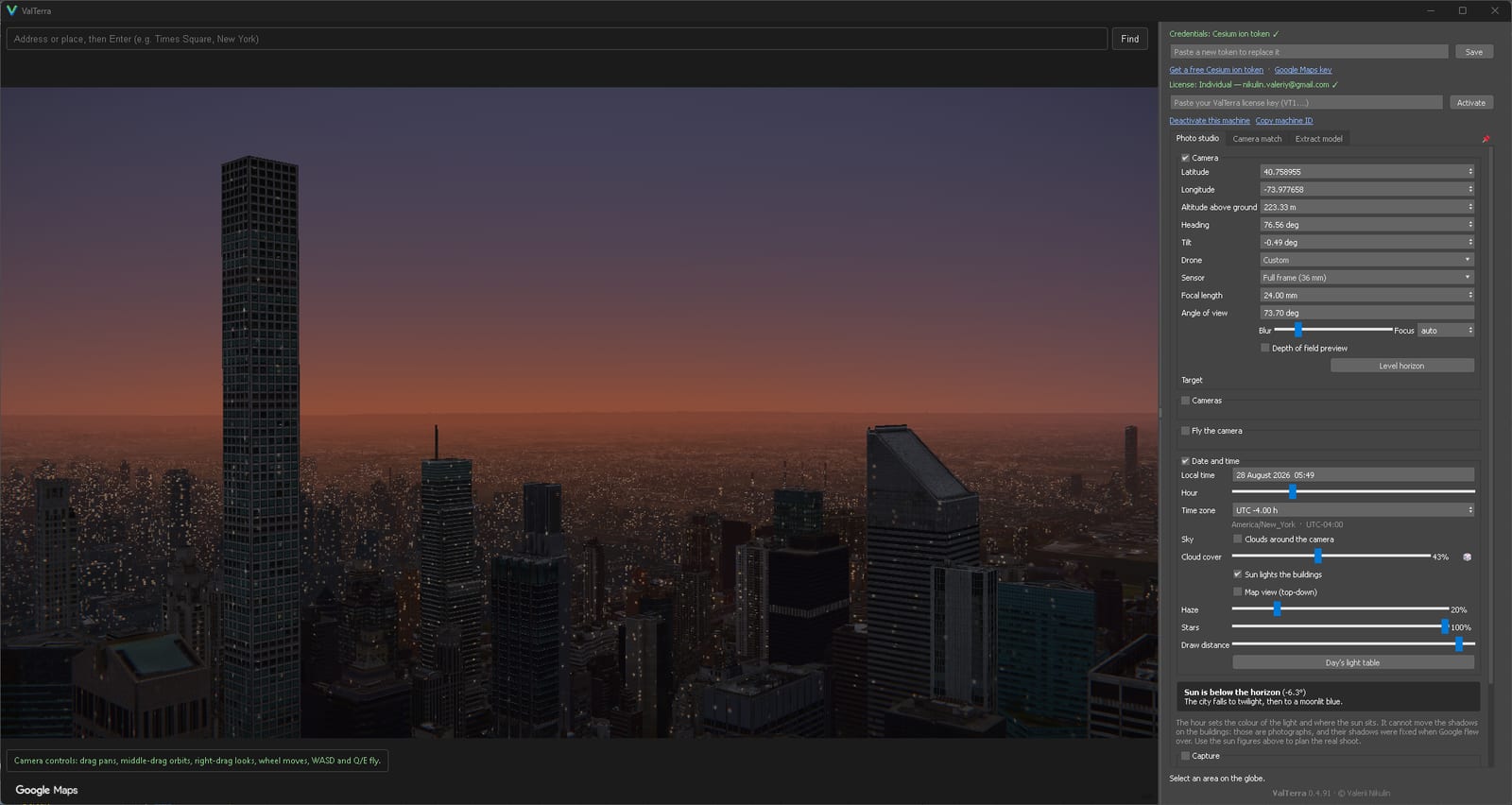
Task: Enable Map view (top-down)
Action: (x=1238, y=592)
